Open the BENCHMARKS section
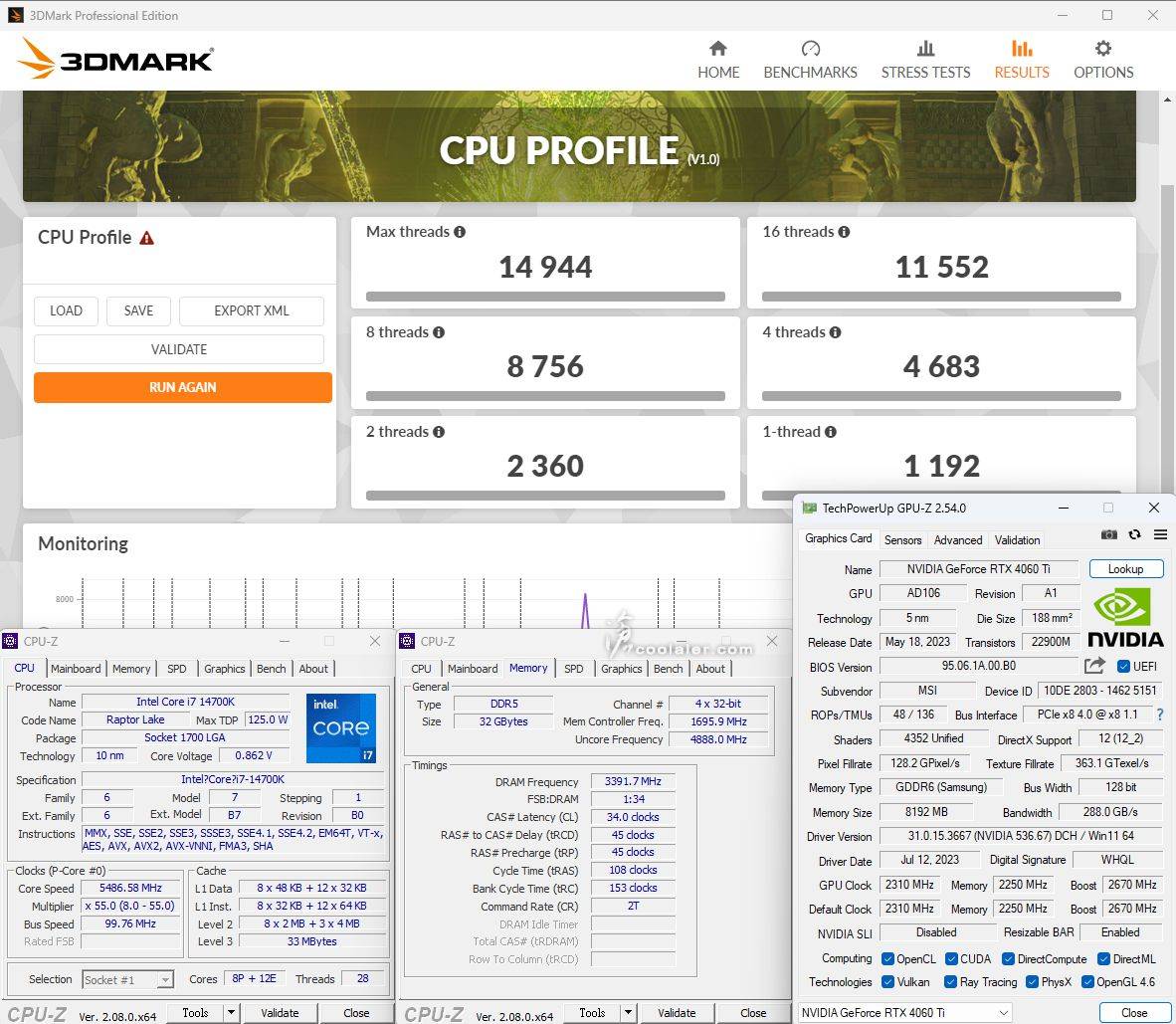 [810, 60]
